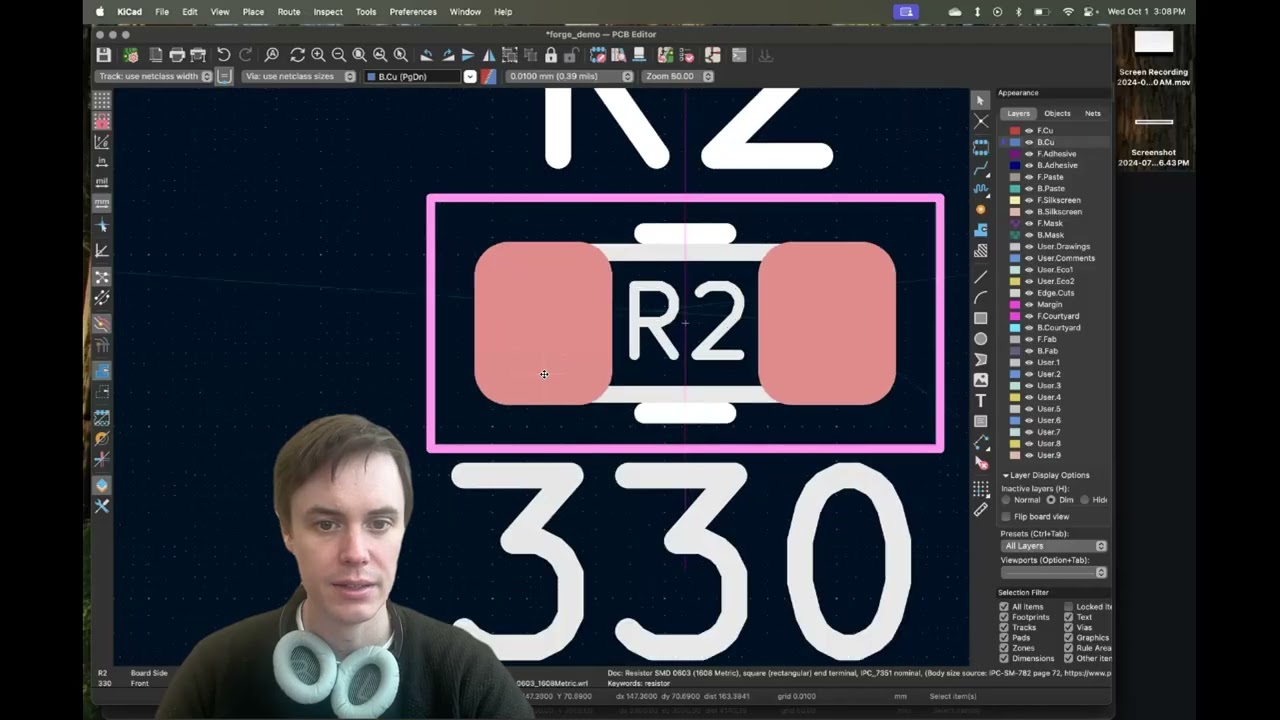This screenshot has height=720, width=1280.
Task: Click the Undo arrow in the toolbar
Action: pyautogui.click(x=224, y=55)
